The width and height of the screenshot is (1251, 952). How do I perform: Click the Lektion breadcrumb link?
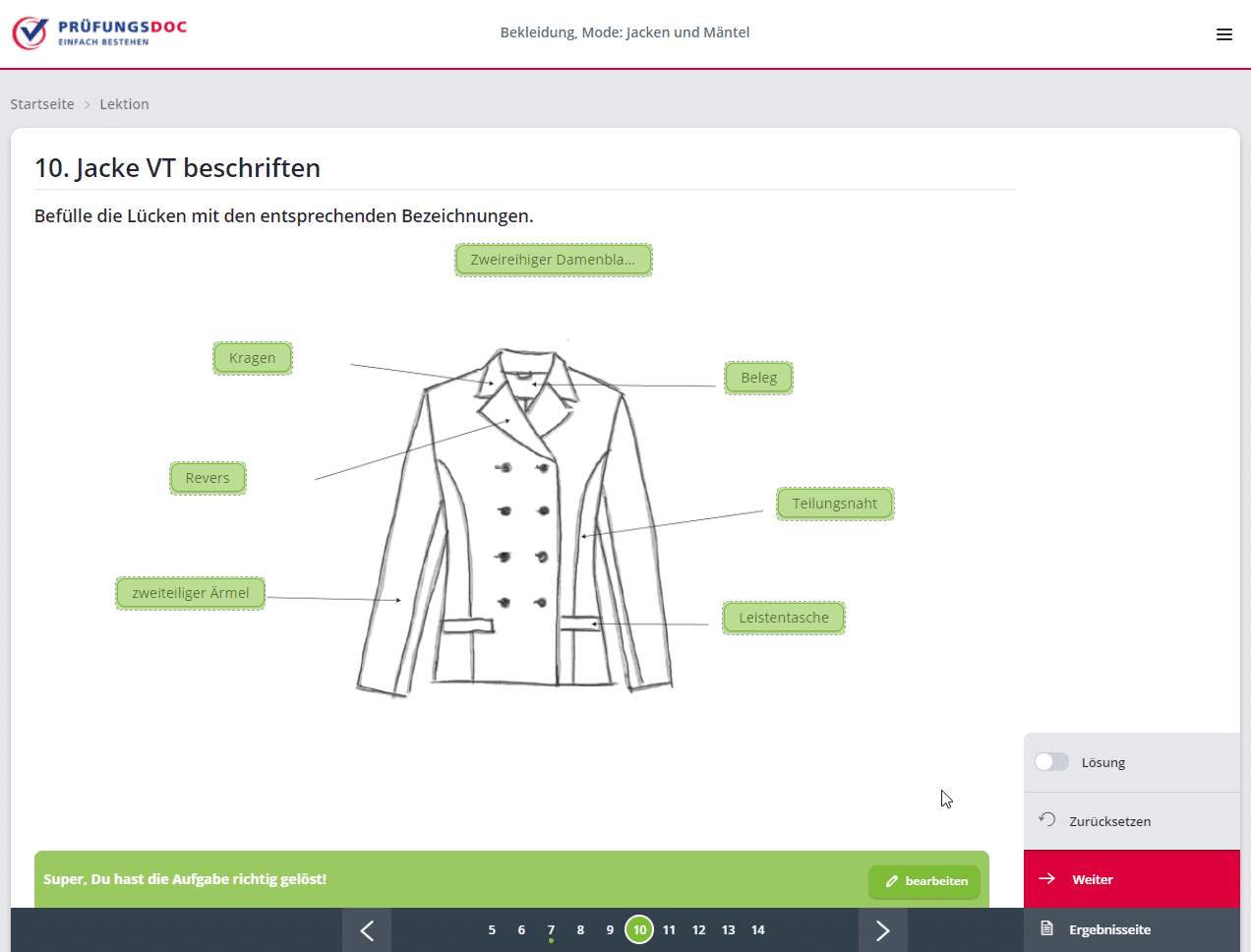coord(124,104)
